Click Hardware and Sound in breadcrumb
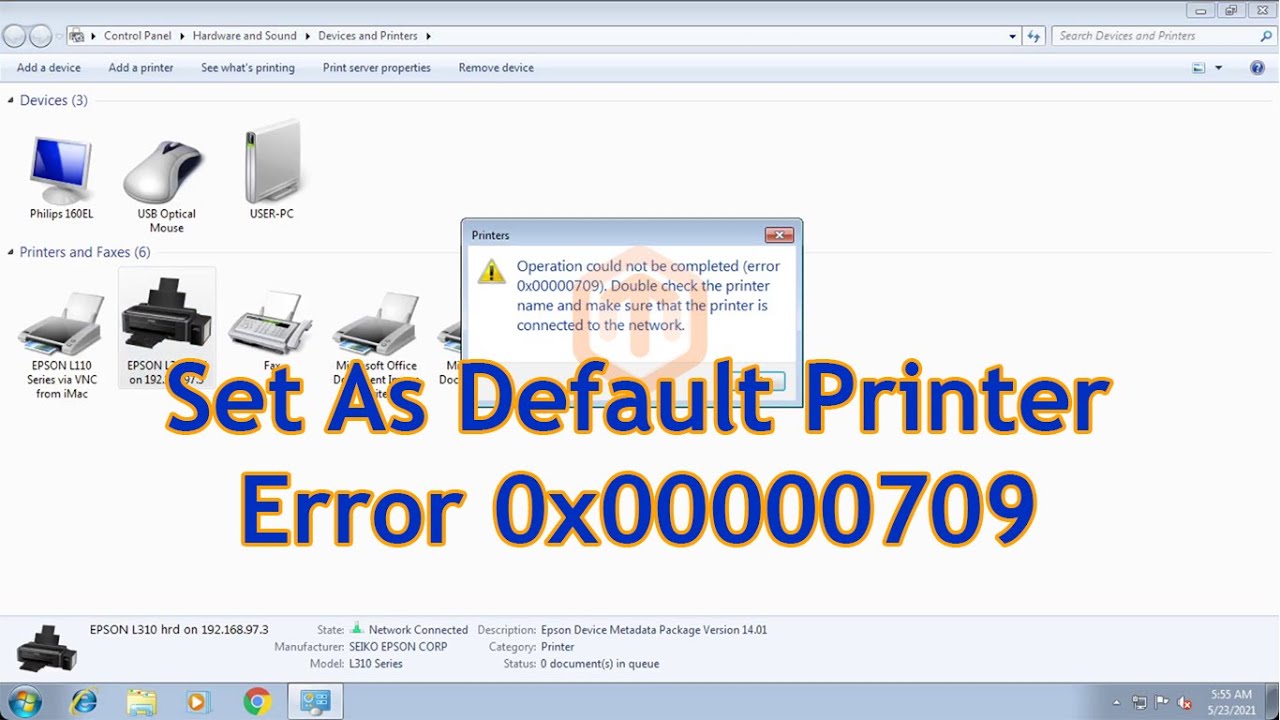 pos(245,36)
